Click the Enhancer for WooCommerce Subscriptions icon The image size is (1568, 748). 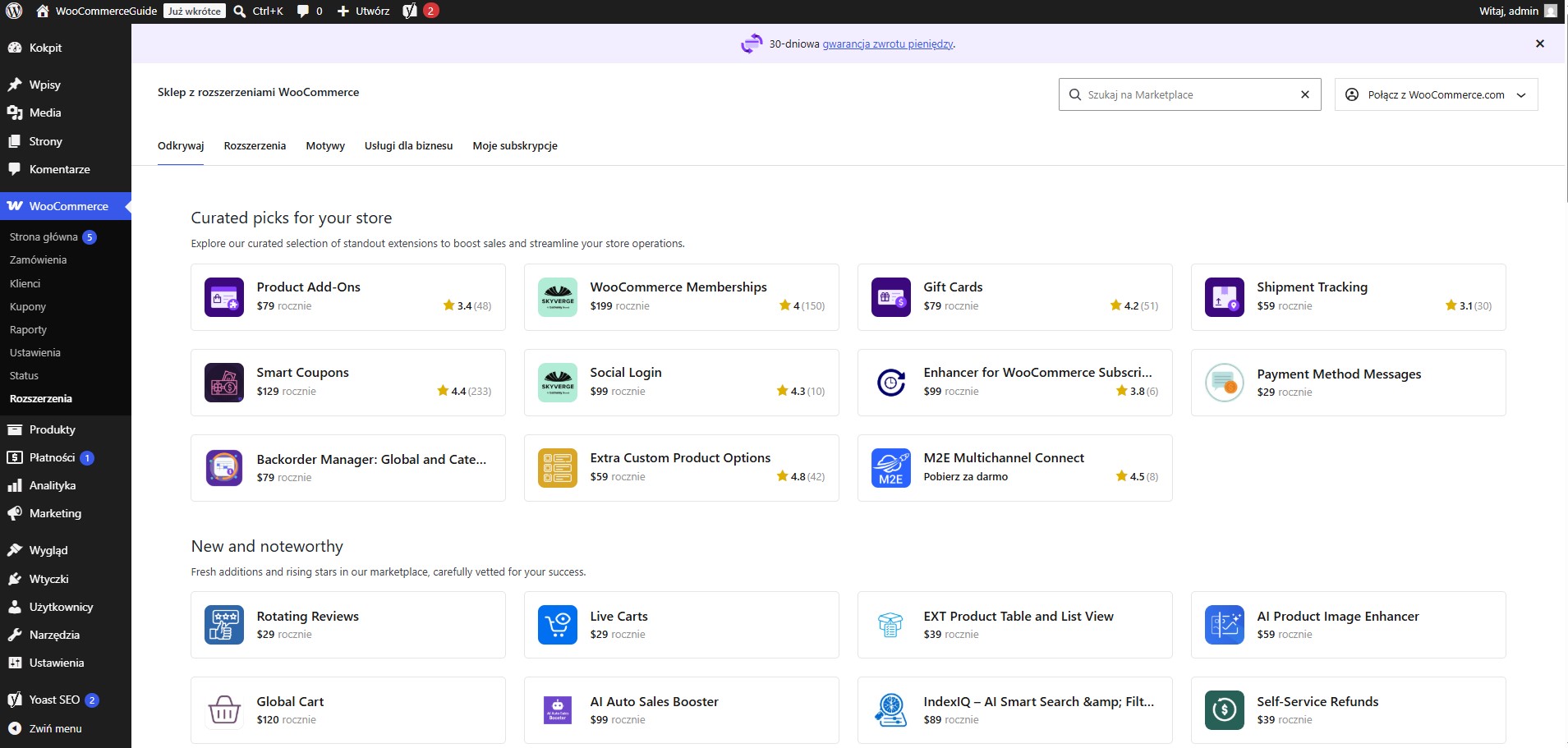[891, 383]
